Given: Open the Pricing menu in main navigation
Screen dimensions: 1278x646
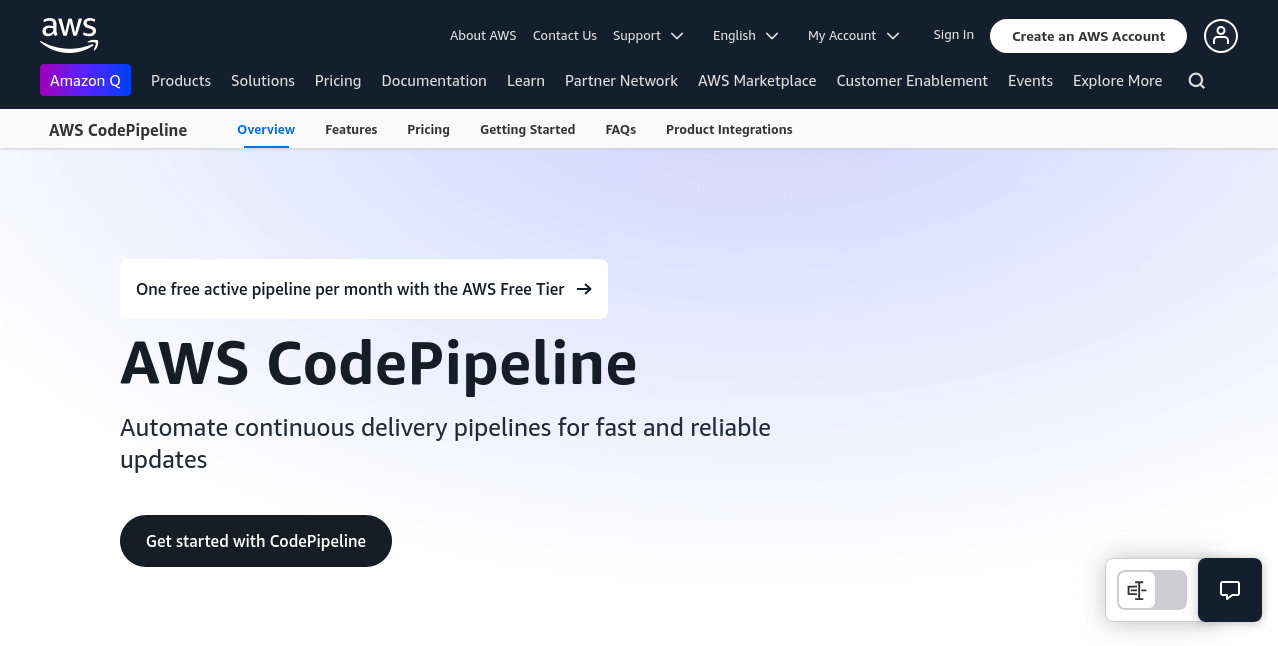Looking at the screenshot, I should tap(338, 81).
